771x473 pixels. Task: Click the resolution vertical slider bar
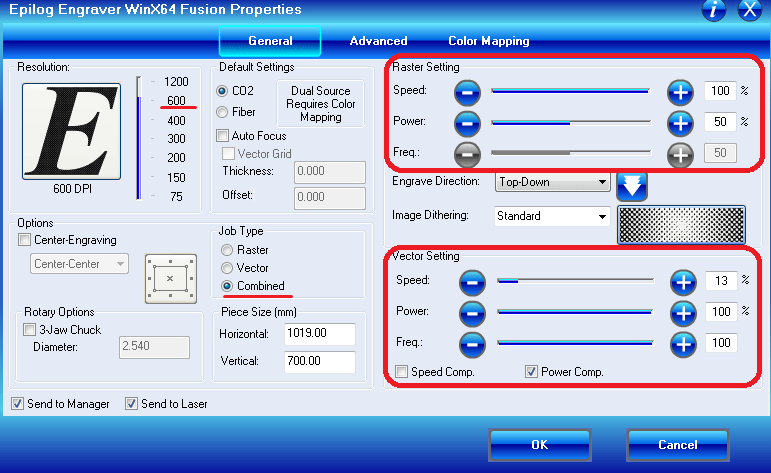[x=139, y=138]
